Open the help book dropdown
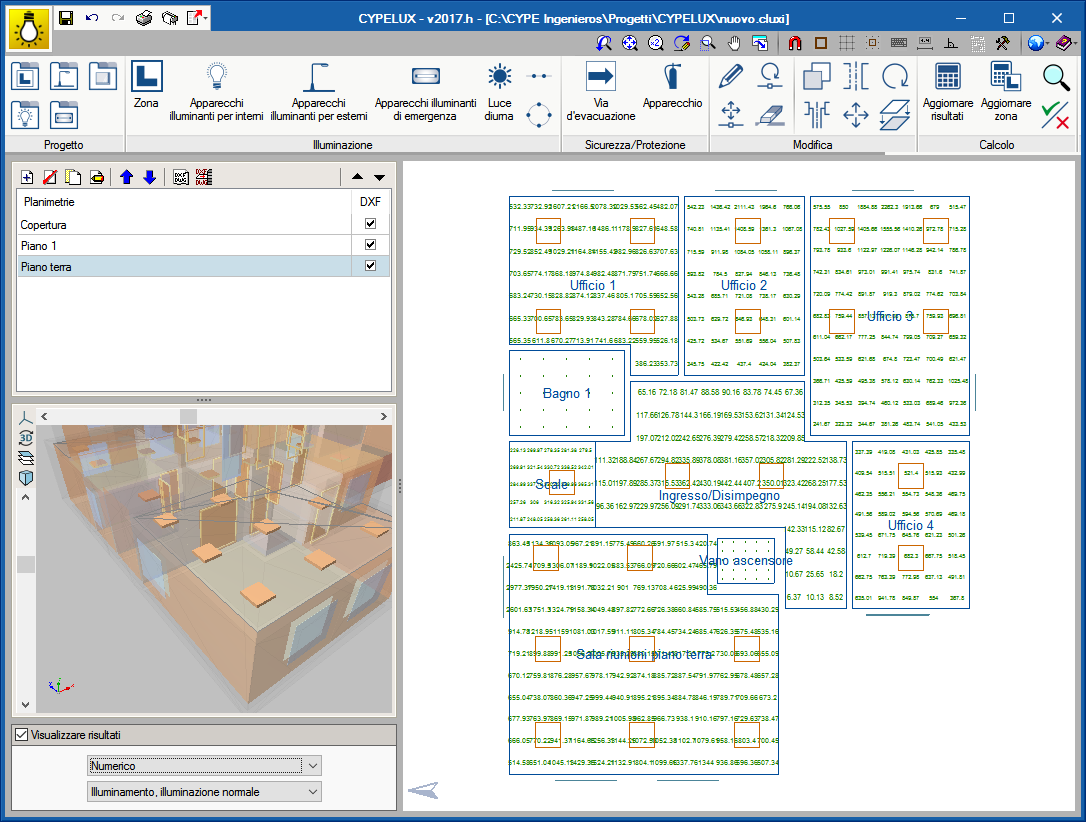The width and height of the screenshot is (1086, 822). 1076,44
